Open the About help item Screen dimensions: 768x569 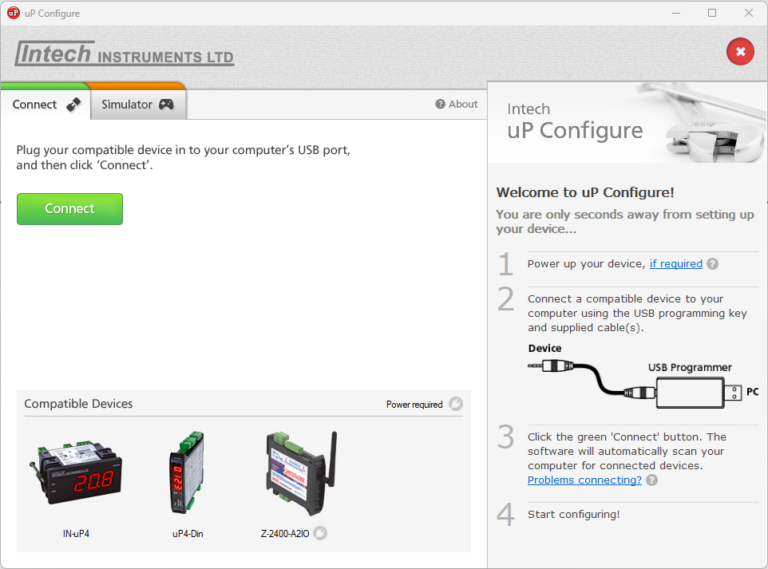tap(456, 104)
